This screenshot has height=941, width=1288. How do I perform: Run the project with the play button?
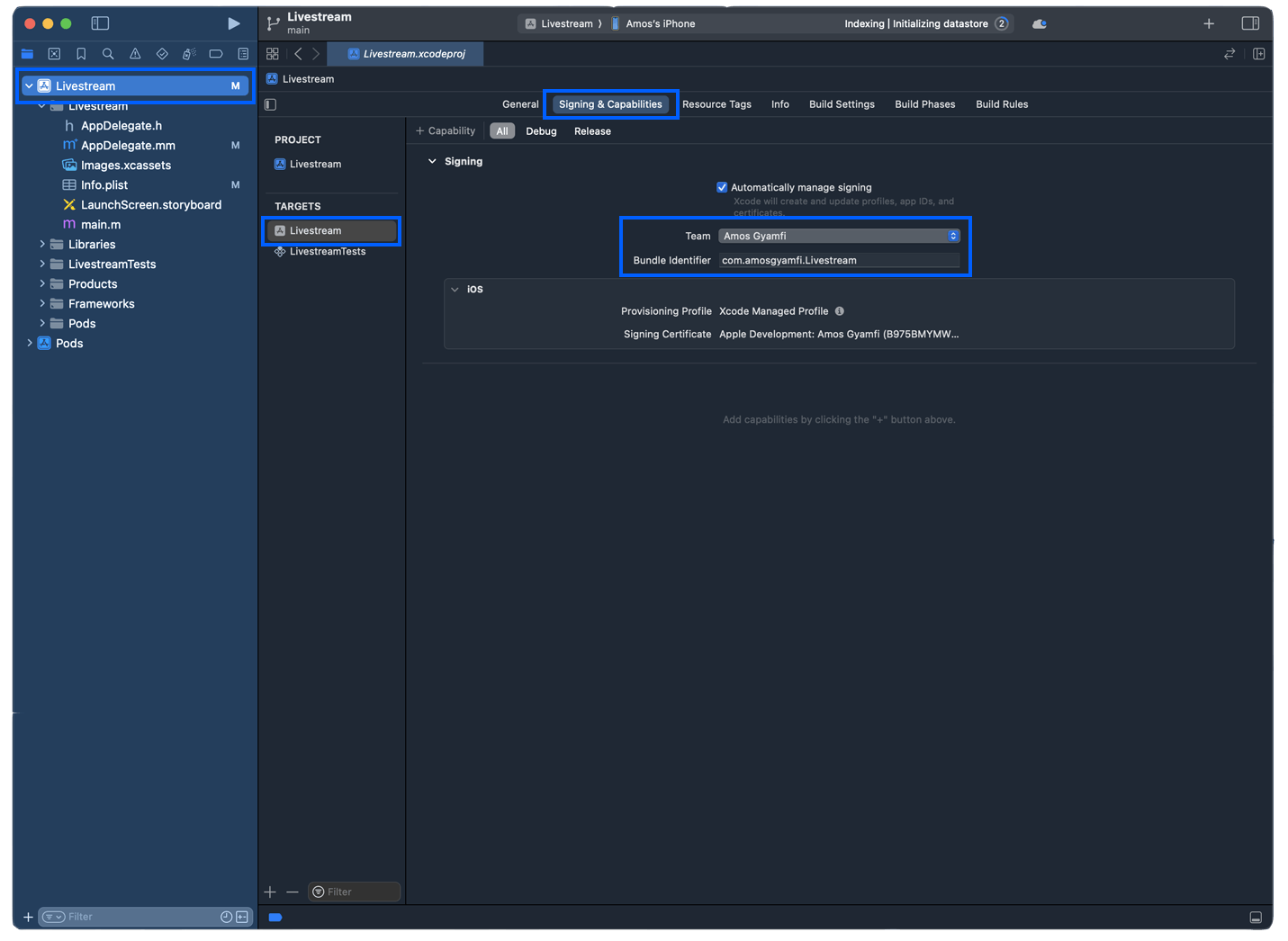tap(233, 23)
